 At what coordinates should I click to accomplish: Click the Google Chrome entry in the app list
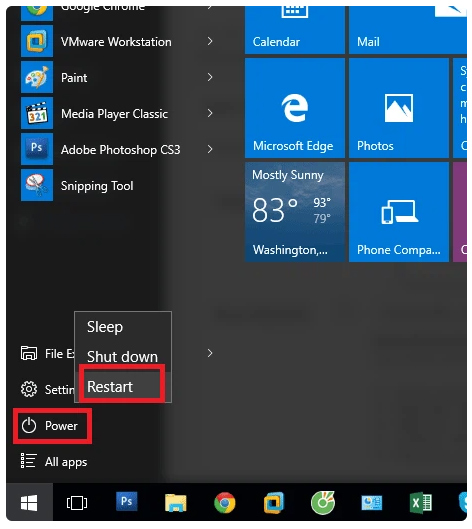coord(116,13)
